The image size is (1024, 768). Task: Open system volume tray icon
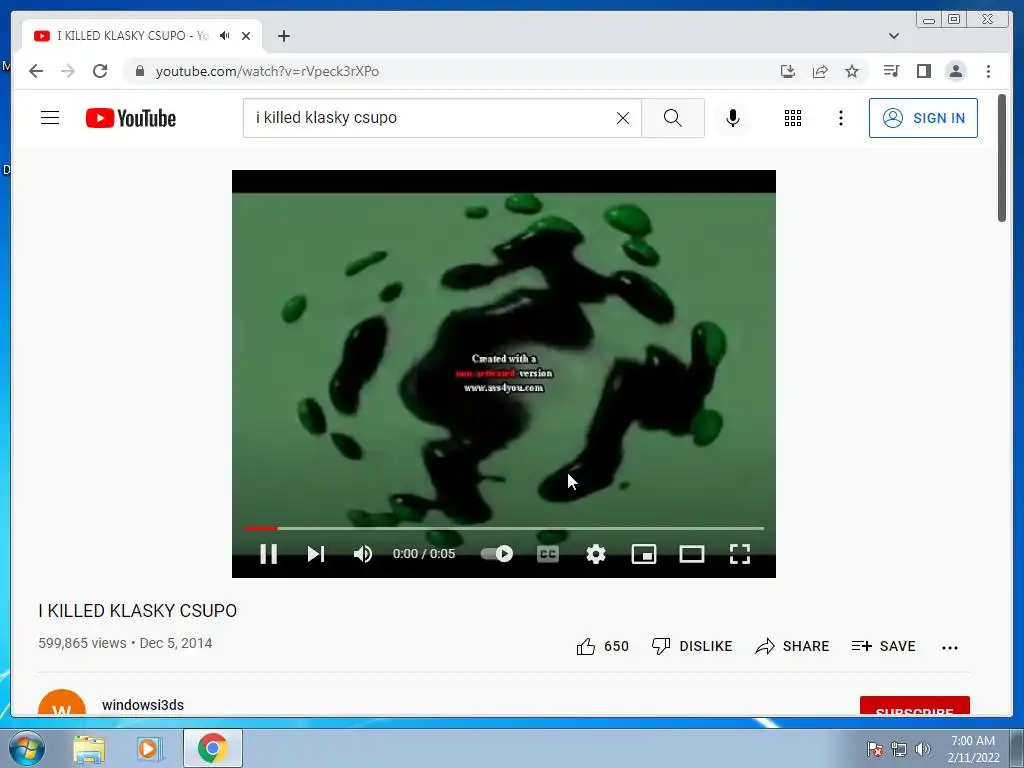click(922, 749)
